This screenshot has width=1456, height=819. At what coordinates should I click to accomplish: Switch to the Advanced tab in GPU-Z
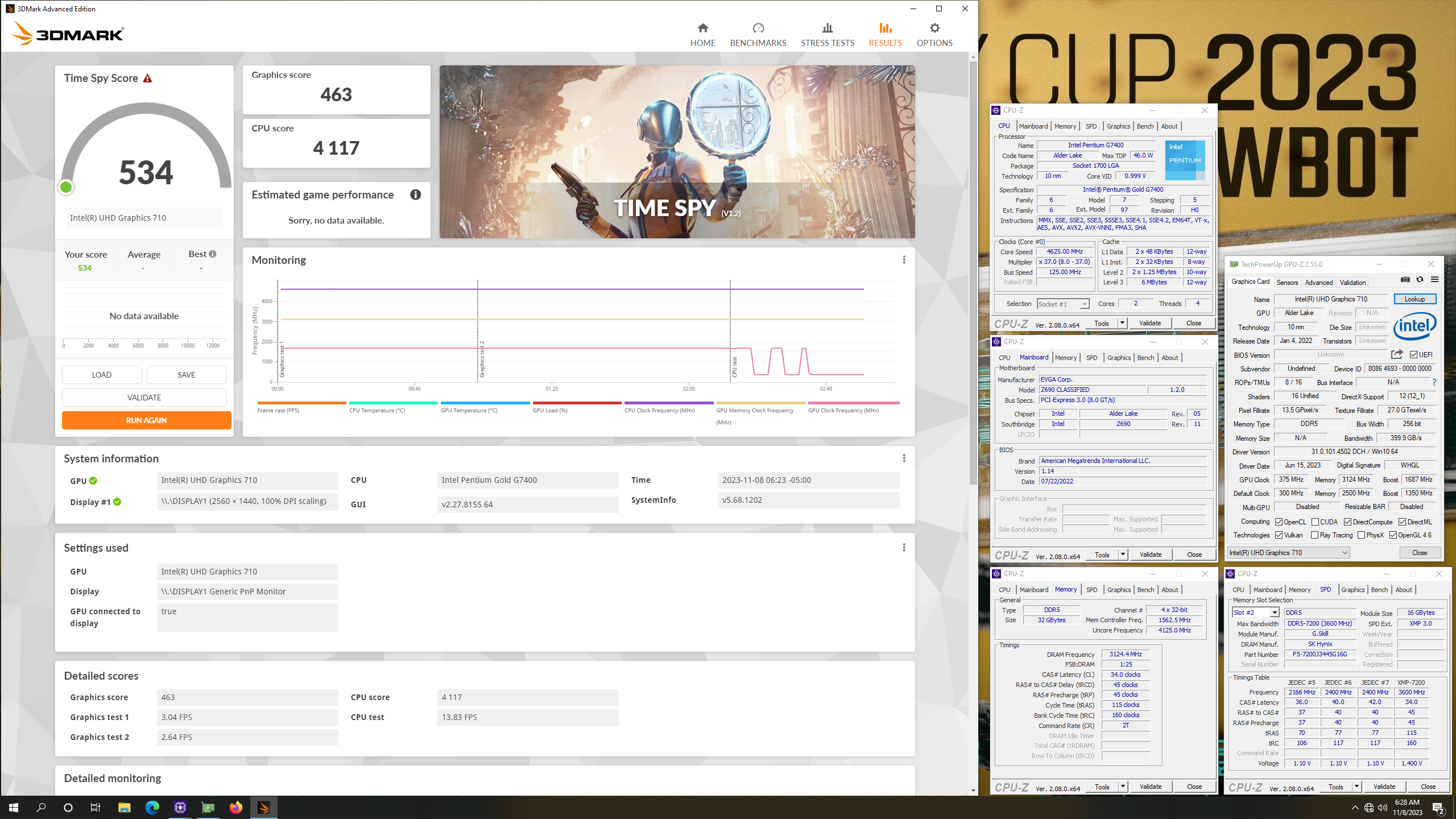pyautogui.click(x=1319, y=282)
